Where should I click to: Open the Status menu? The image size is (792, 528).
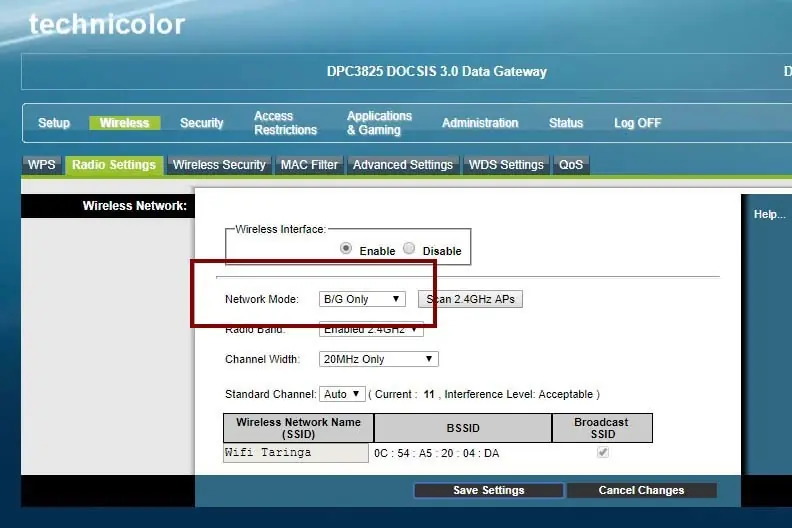coord(566,123)
